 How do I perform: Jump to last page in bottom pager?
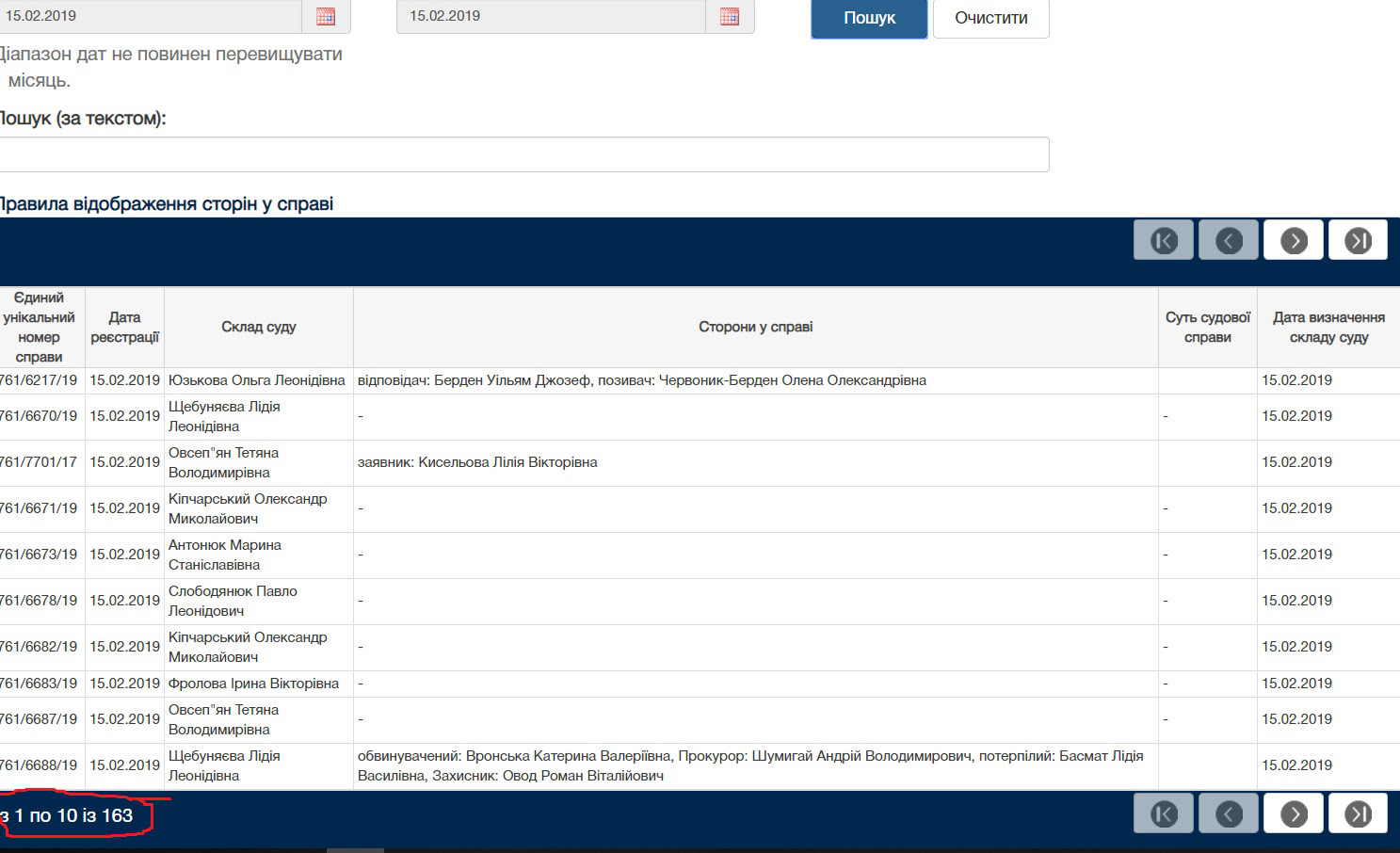(1357, 813)
